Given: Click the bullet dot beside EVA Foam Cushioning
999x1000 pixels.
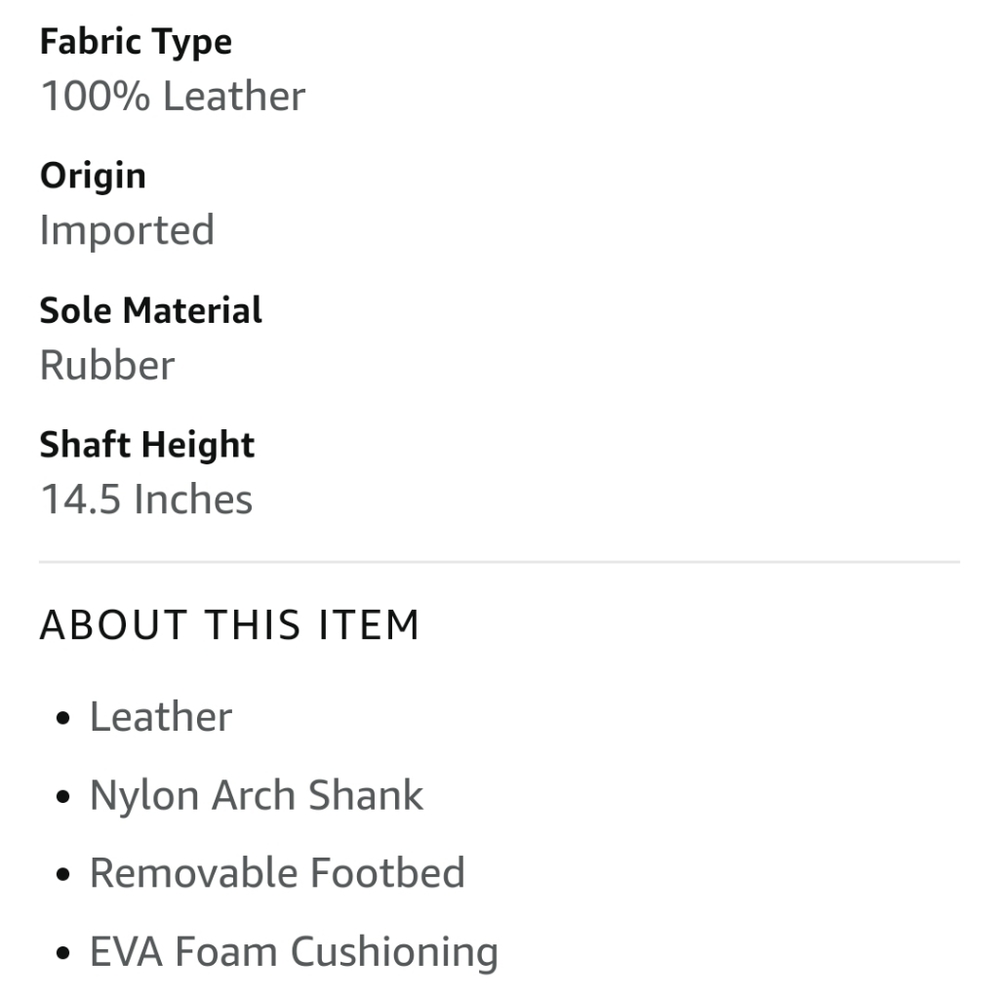Looking at the screenshot, I should point(63,953).
